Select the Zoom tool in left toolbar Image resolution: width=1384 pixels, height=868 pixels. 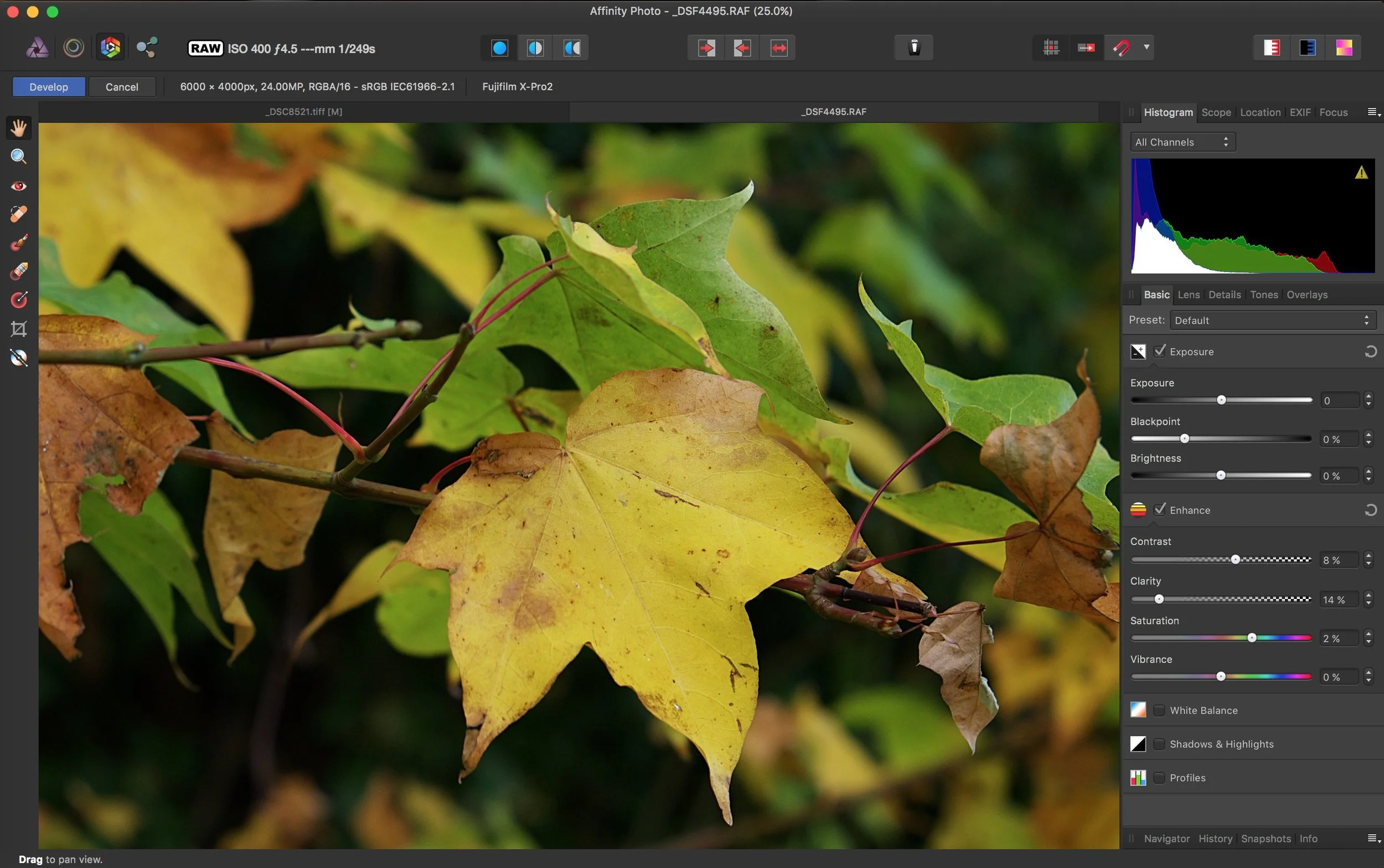[x=18, y=157]
